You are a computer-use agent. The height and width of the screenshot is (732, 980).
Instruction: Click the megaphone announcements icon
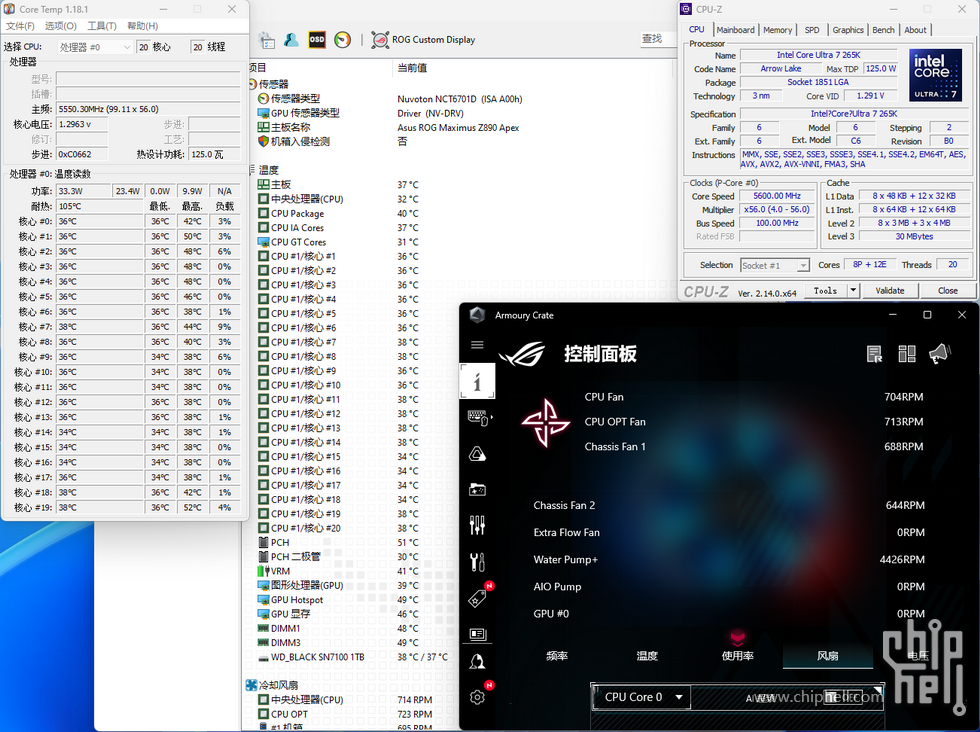[x=939, y=354]
